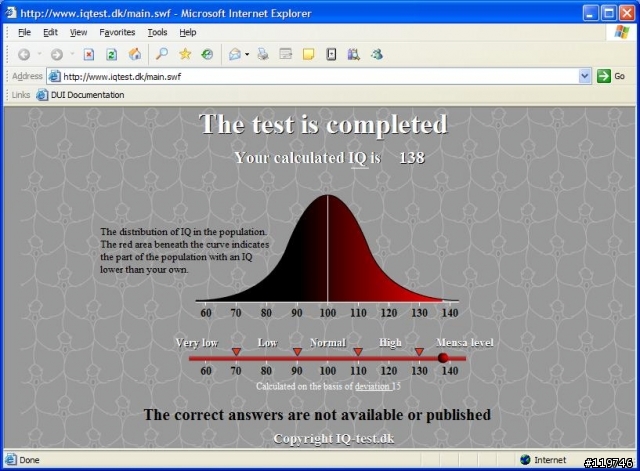Screen dimensions: 640x471
Task: Click the 'Normal' scale label
Action: click(328, 342)
